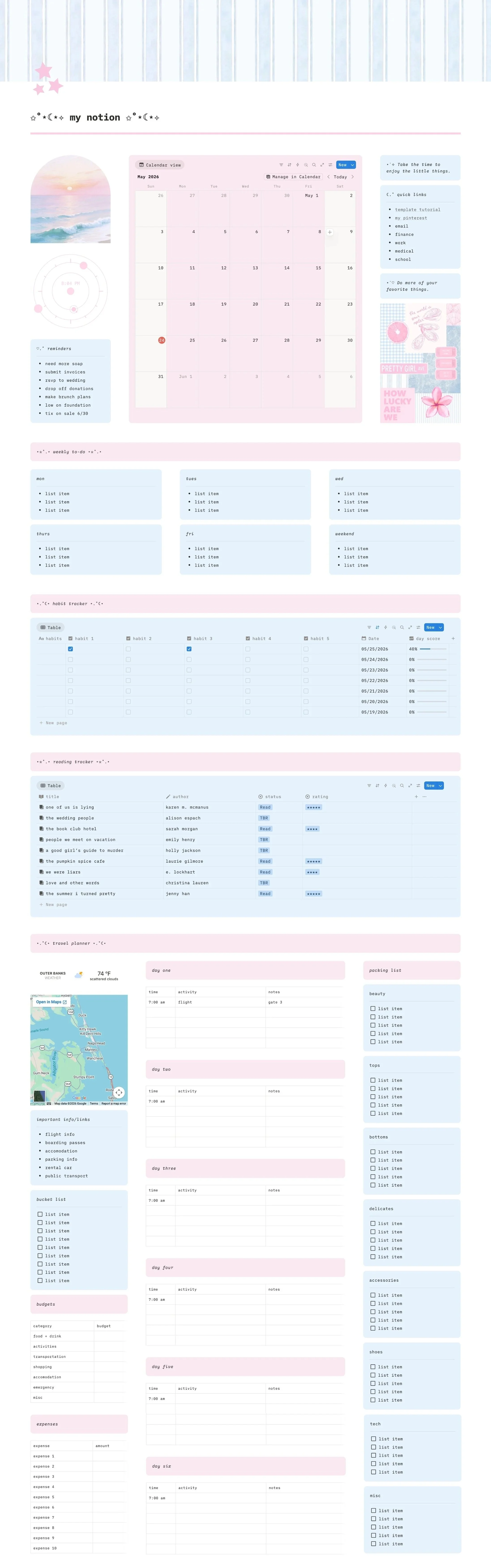
Task: Uncheck habit 3 for 05/25/2026
Action: point(189,649)
